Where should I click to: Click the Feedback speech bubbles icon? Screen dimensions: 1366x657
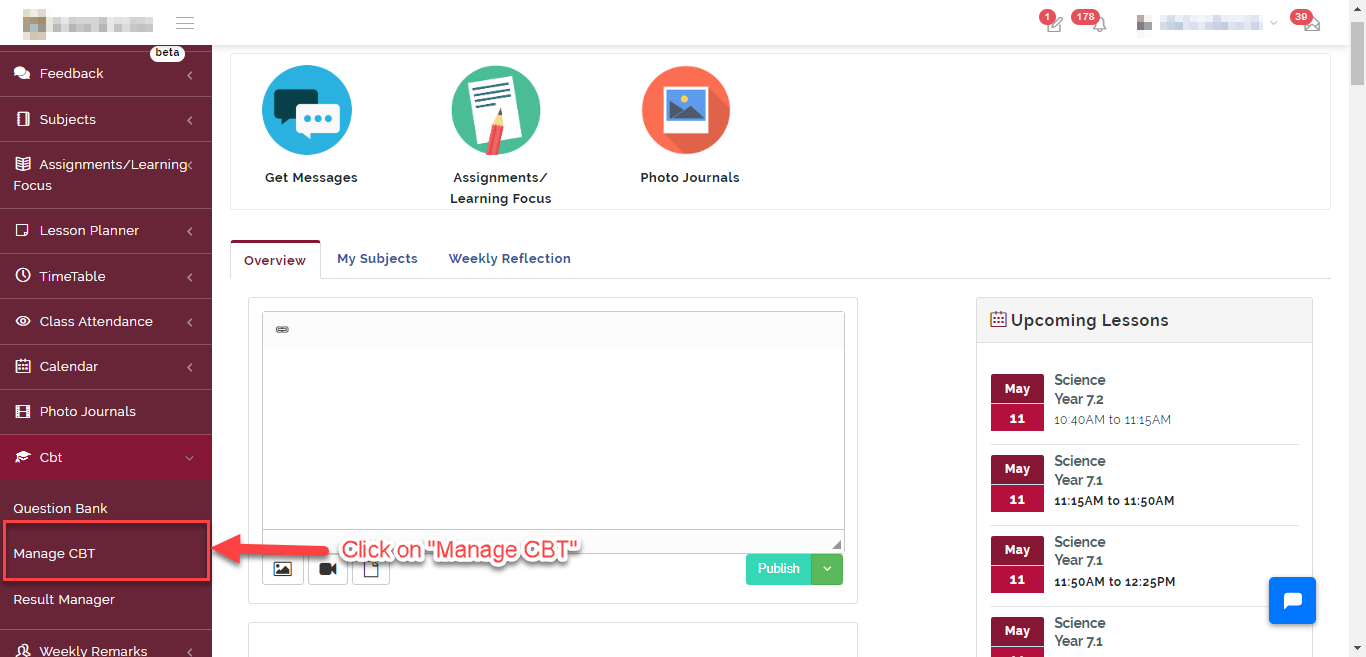[22, 74]
